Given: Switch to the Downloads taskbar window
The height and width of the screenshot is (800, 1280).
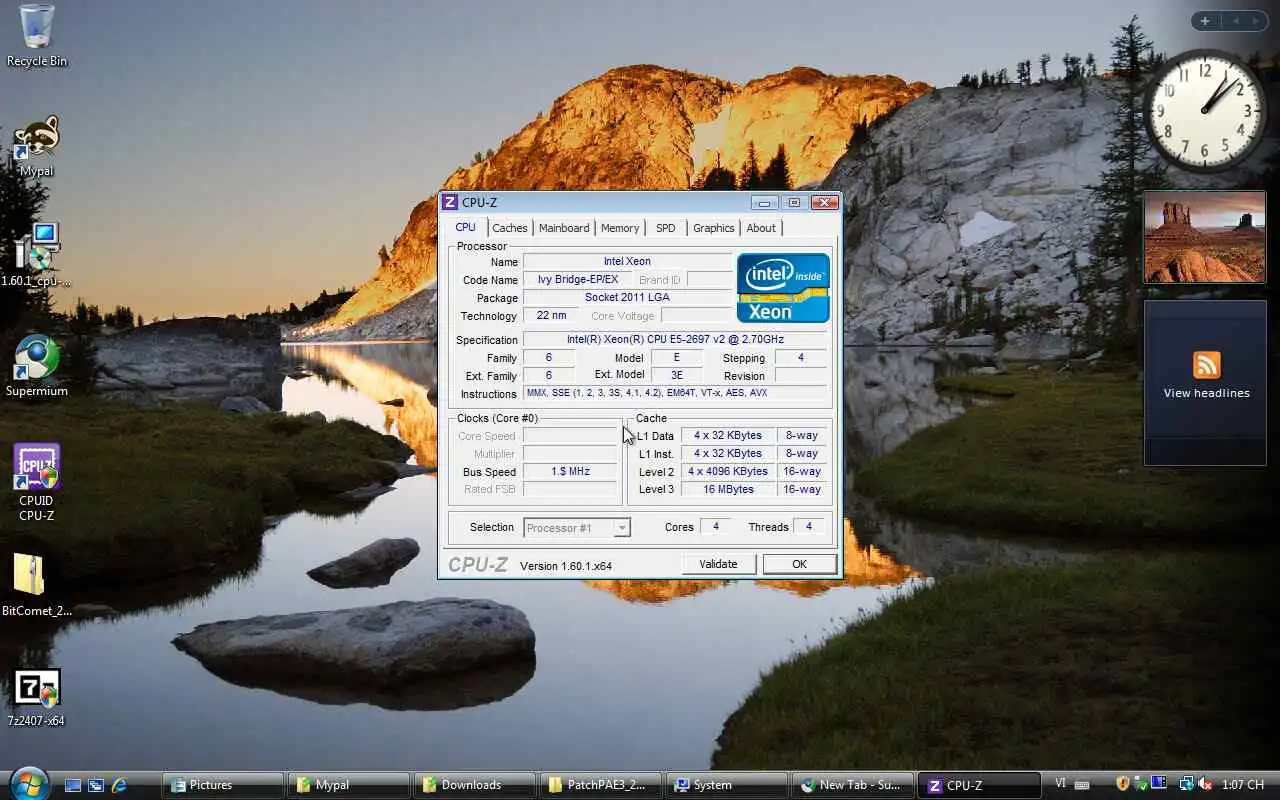Looking at the screenshot, I should tap(475, 785).
